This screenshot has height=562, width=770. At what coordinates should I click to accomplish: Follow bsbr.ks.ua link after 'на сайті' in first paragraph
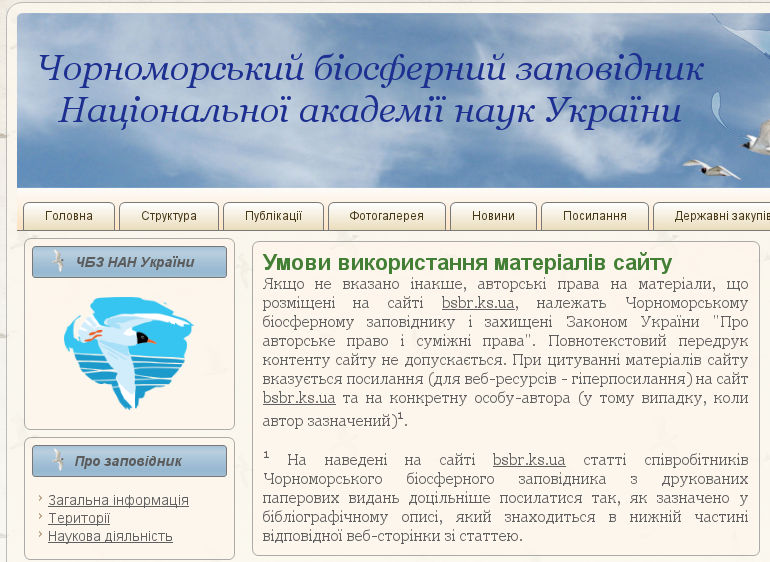click(478, 303)
